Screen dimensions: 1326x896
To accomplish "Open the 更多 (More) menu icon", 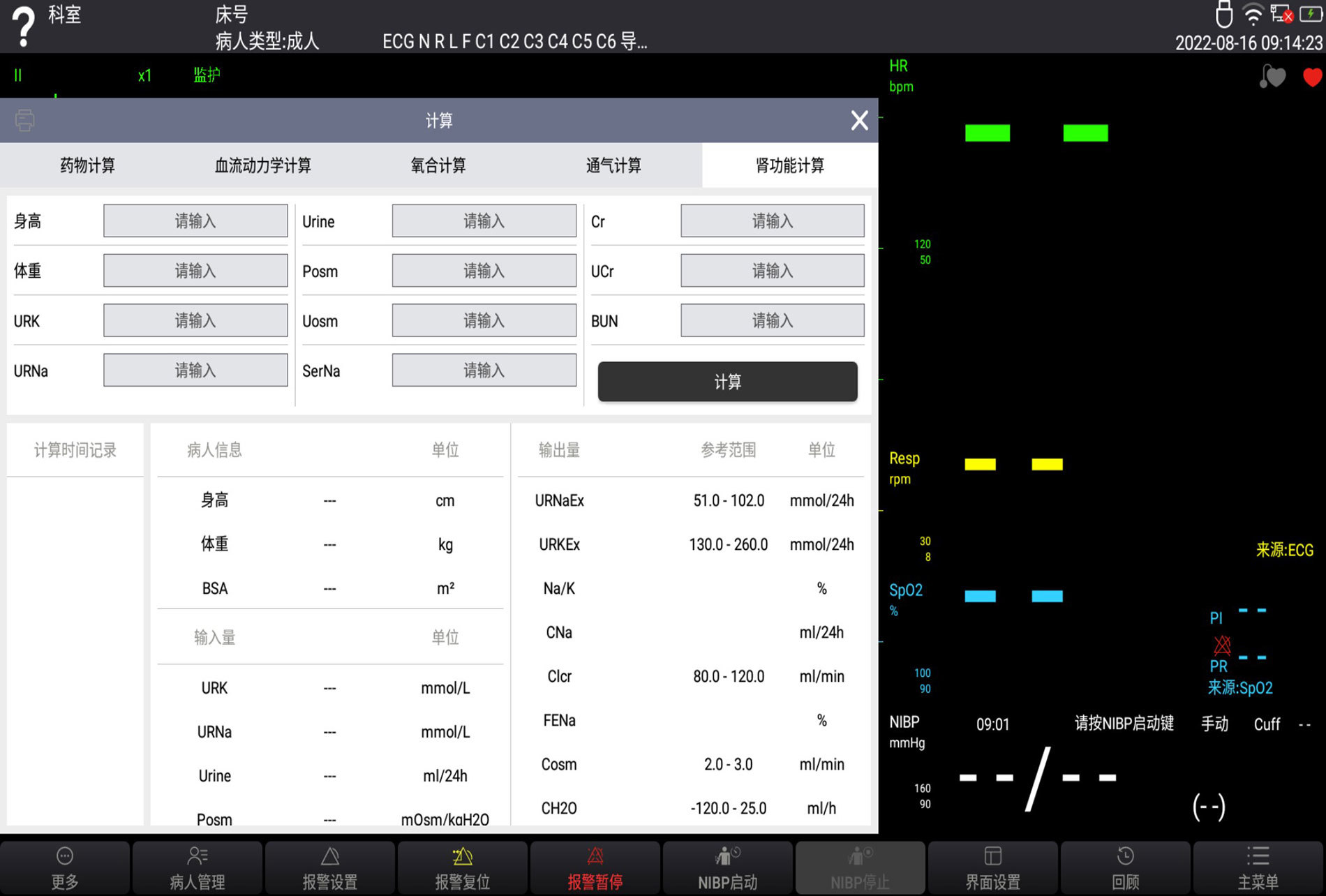I will (x=65, y=867).
